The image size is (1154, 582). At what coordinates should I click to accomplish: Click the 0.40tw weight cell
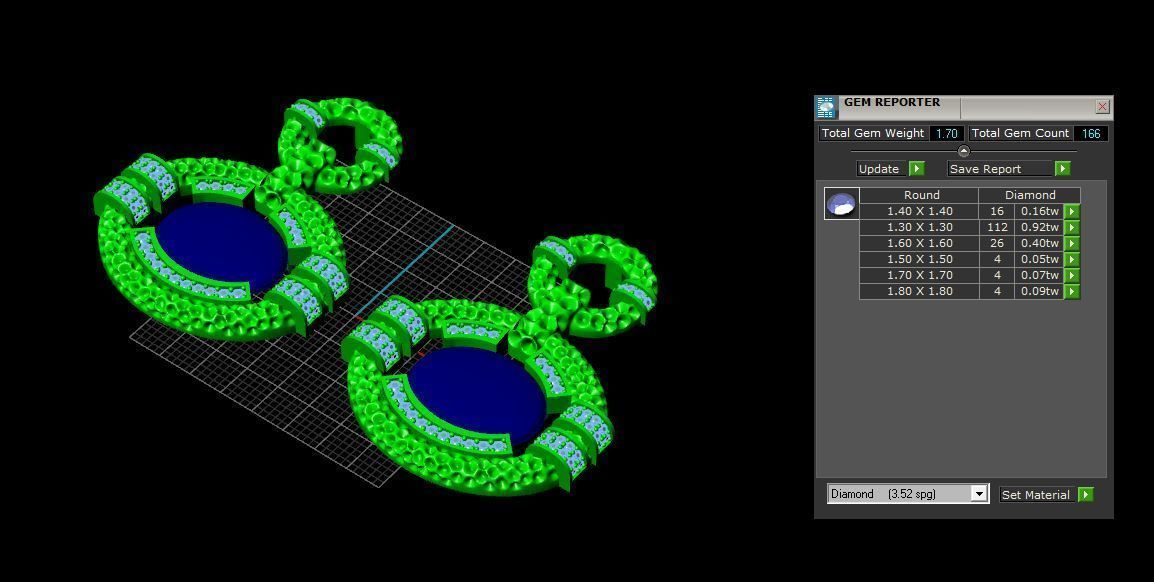pos(1039,243)
